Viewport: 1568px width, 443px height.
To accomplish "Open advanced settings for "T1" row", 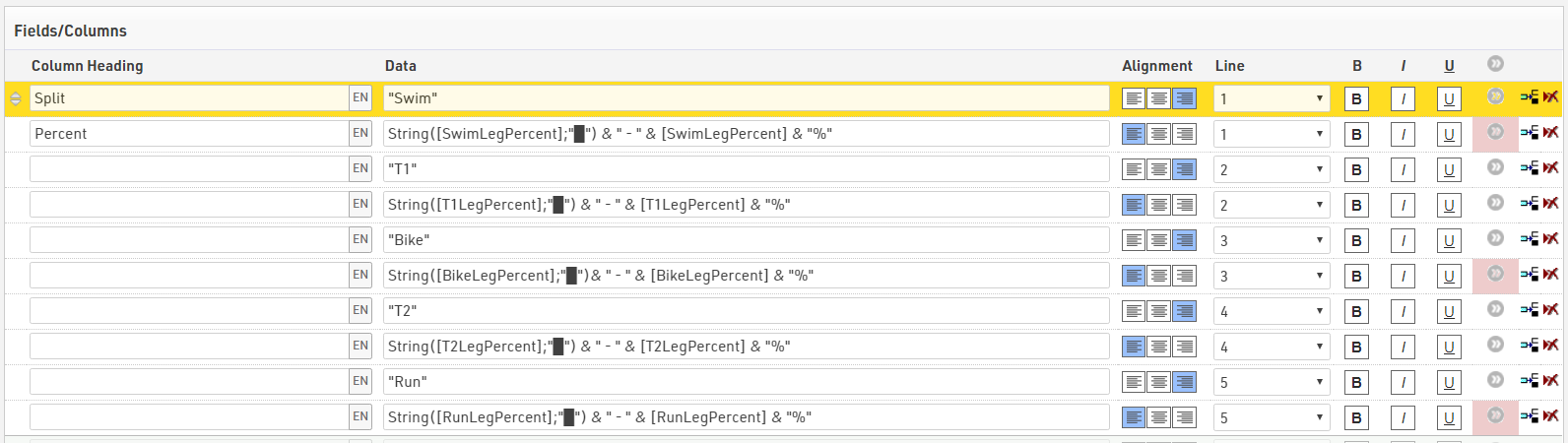I will (x=1495, y=167).
